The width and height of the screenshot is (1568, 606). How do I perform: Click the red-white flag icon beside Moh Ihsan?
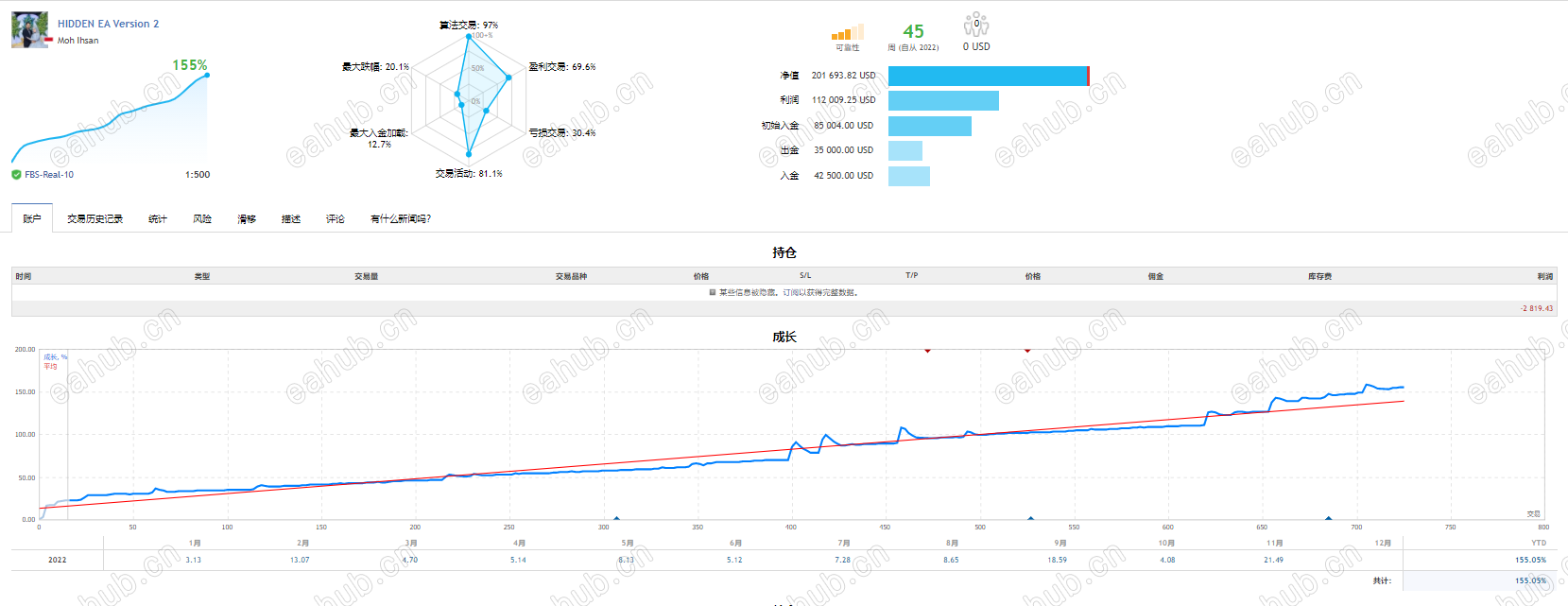tap(49, 41)
